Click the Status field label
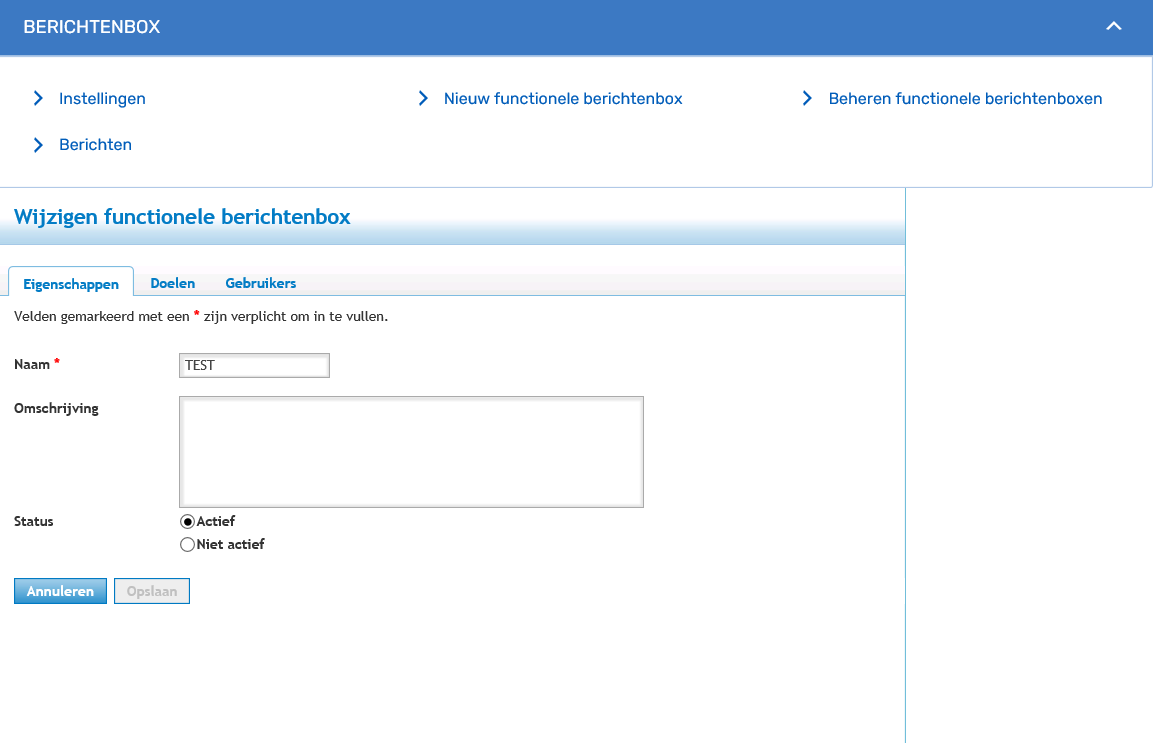 (x=34, y=522)
